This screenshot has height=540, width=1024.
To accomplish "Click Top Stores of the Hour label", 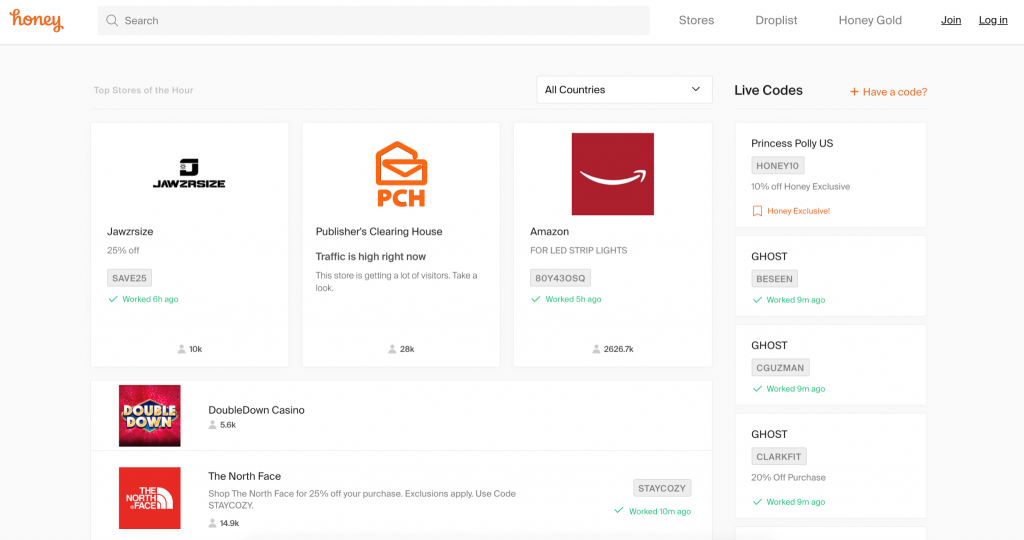I will pos(144,90).
